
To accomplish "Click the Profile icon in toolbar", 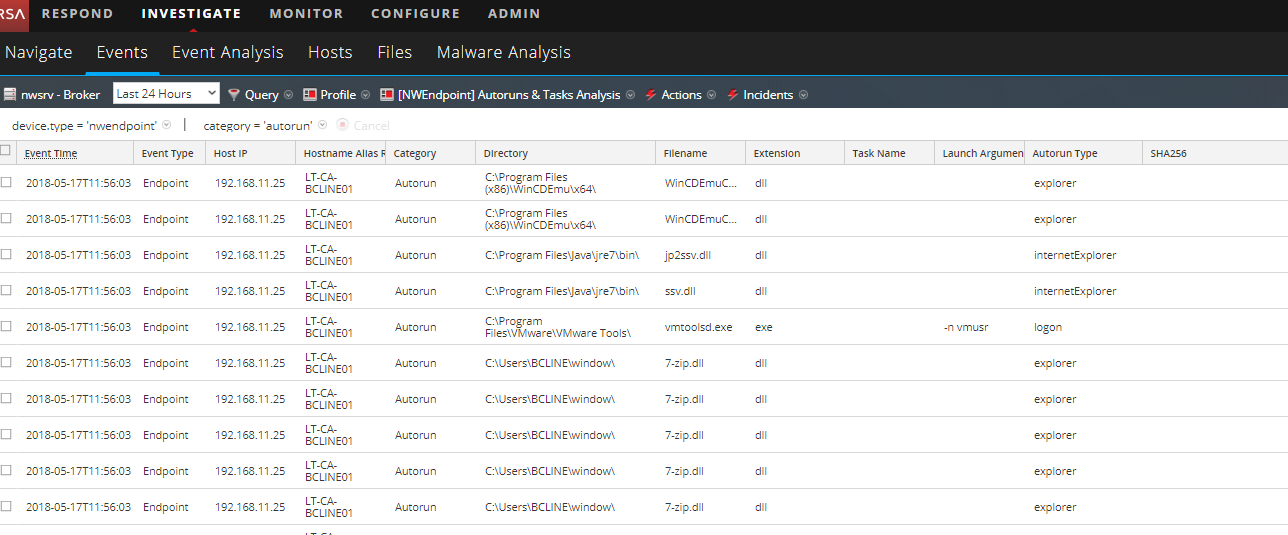I will click(x=310, y=95).
